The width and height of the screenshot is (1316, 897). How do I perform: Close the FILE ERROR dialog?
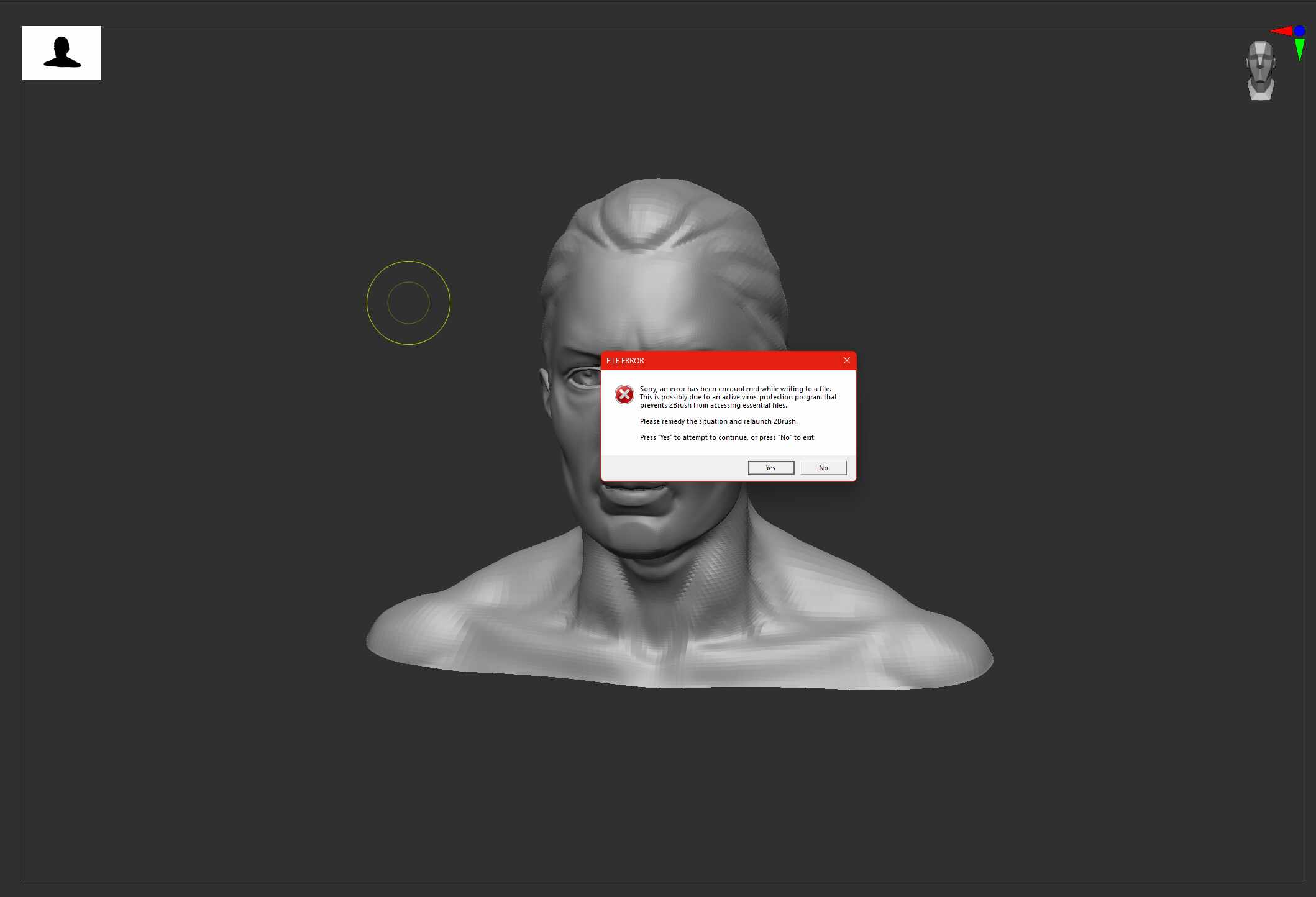pos(846,360)
